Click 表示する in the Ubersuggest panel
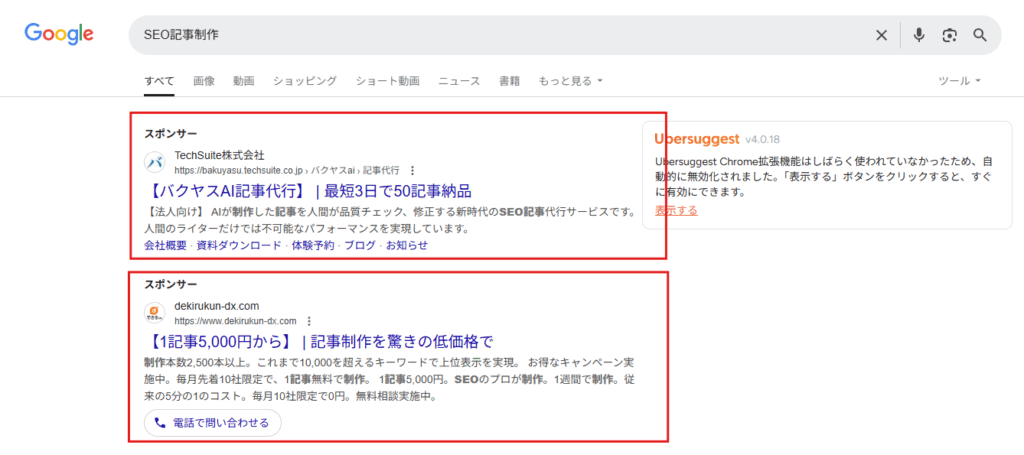This screenshot has height=455, width=1024. (676, 211)
